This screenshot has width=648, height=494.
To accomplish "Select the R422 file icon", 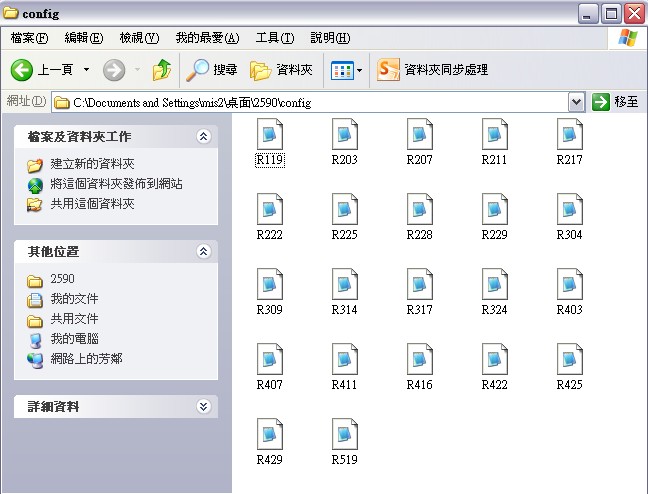I will [x=495, y=359].
